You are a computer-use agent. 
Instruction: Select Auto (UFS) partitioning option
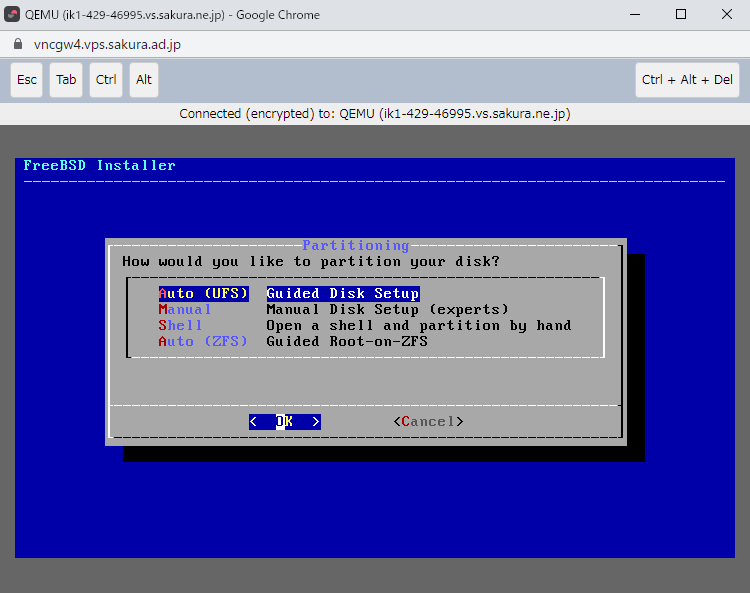[x=203, y=294]
